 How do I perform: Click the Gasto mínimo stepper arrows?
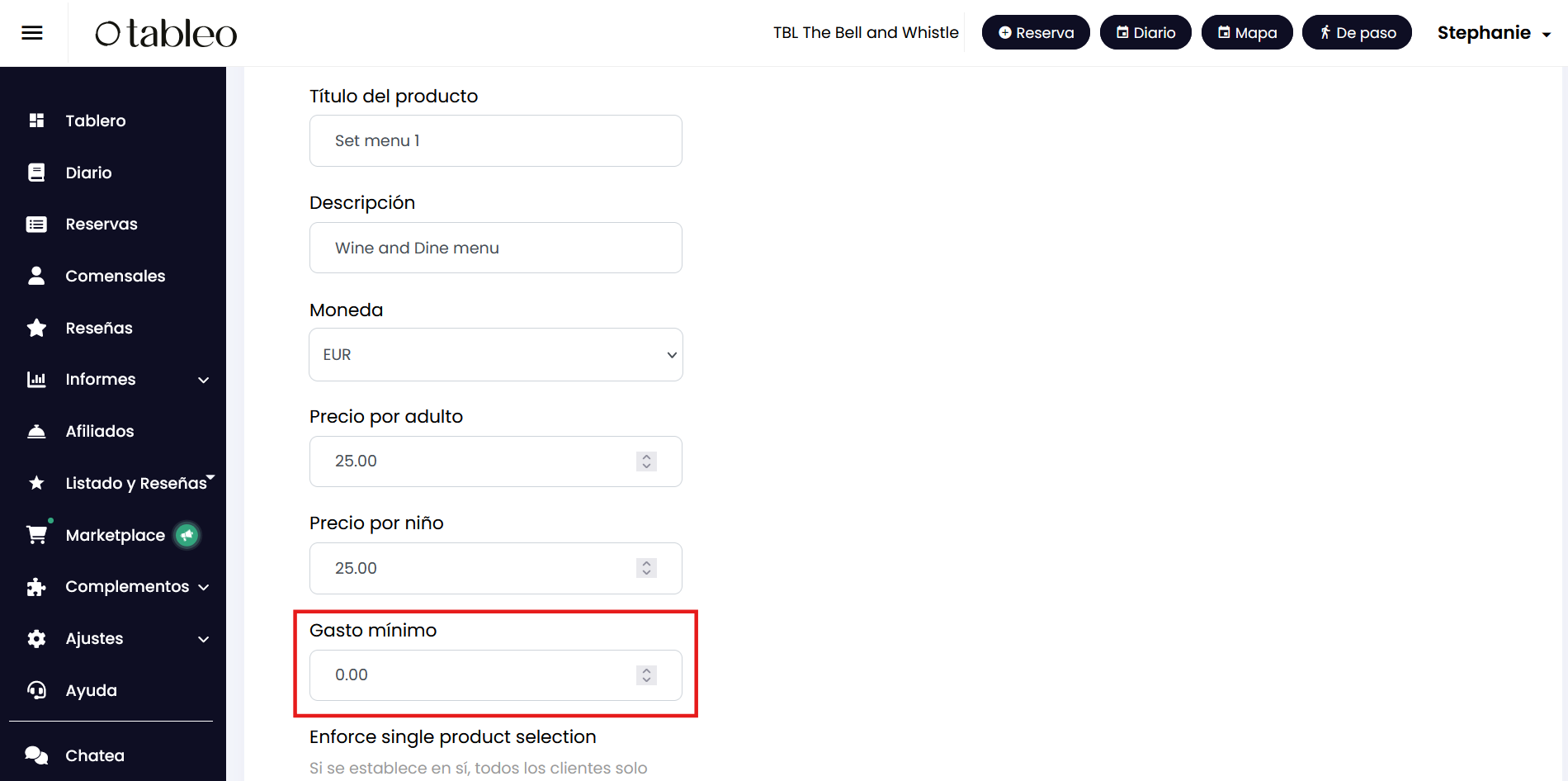click(x=647, y=675)
